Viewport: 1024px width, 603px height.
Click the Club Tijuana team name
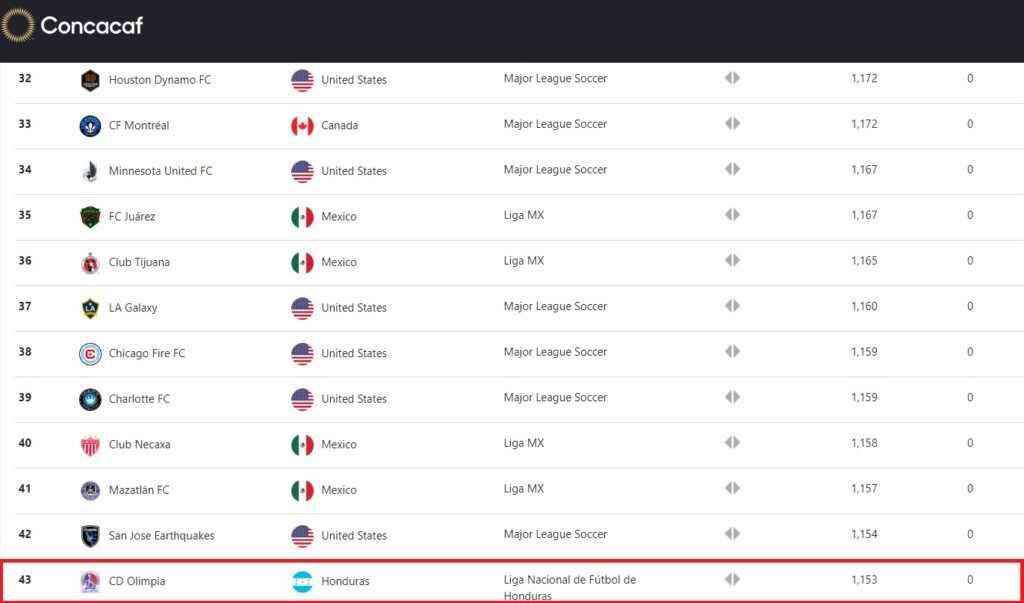139,263
